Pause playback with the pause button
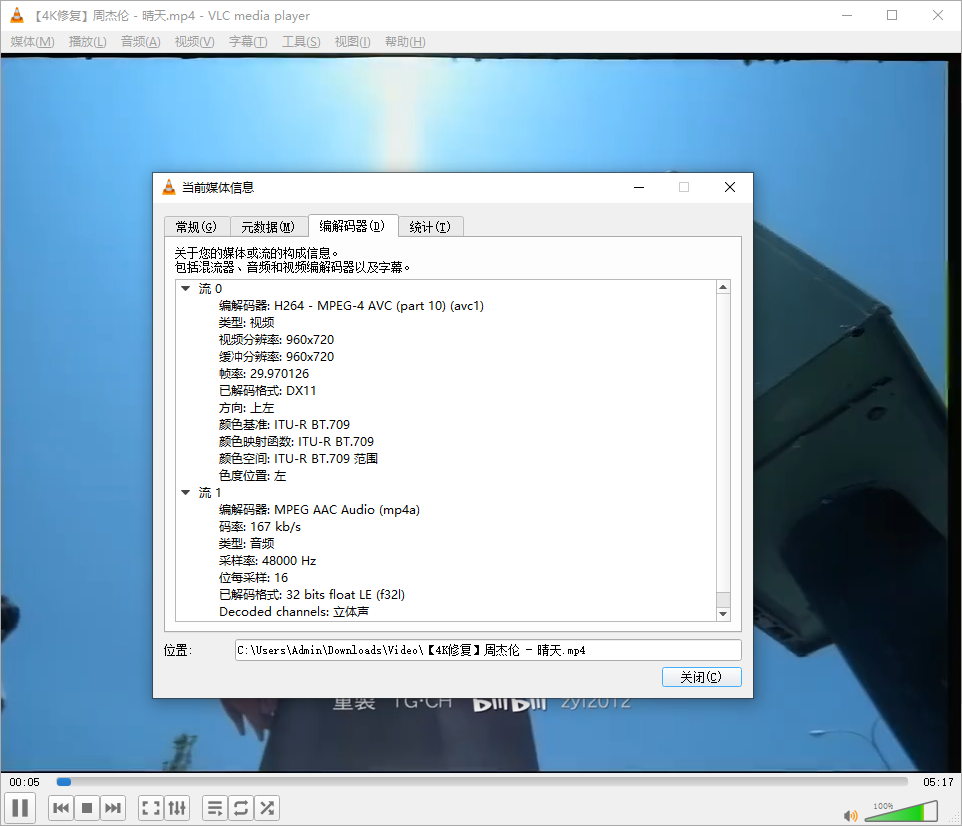The height and width of the screenshot is (826, 962). 20,808
